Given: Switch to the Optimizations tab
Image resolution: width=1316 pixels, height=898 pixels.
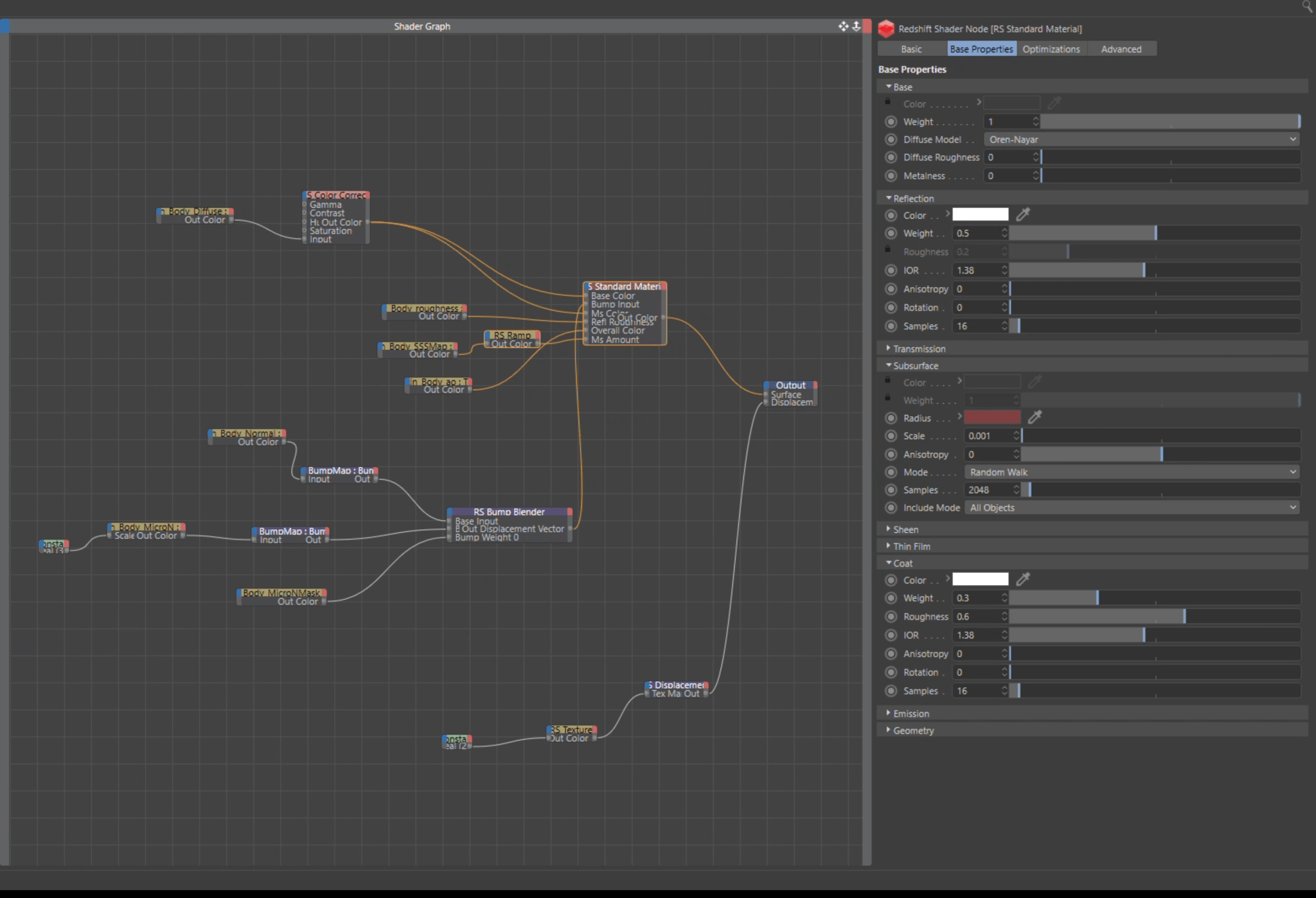Looking at the screenshot, I should (x=1051, y=49).
